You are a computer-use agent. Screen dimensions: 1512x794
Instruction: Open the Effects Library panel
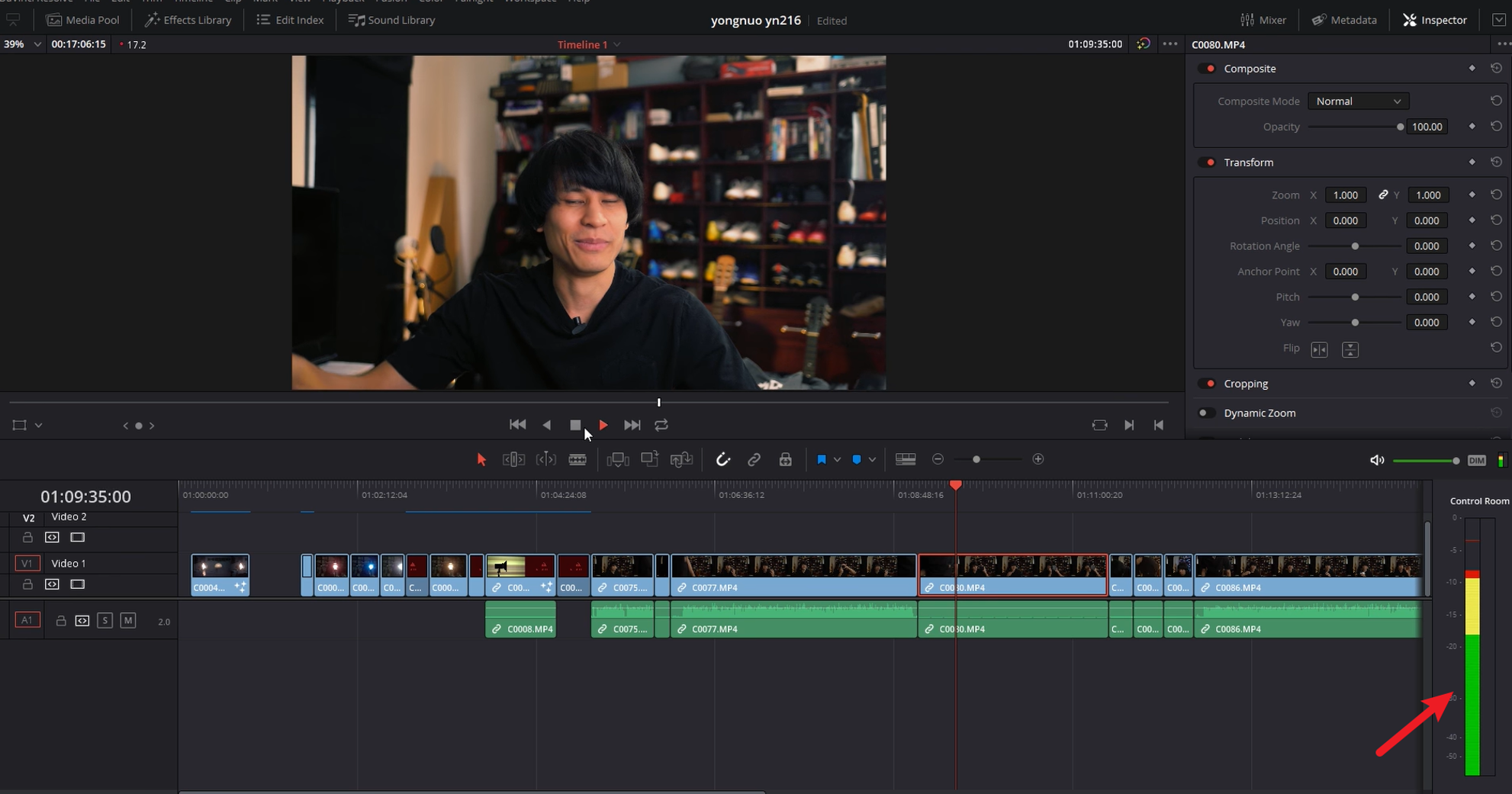pyautogui.click(x=188, y=20)
